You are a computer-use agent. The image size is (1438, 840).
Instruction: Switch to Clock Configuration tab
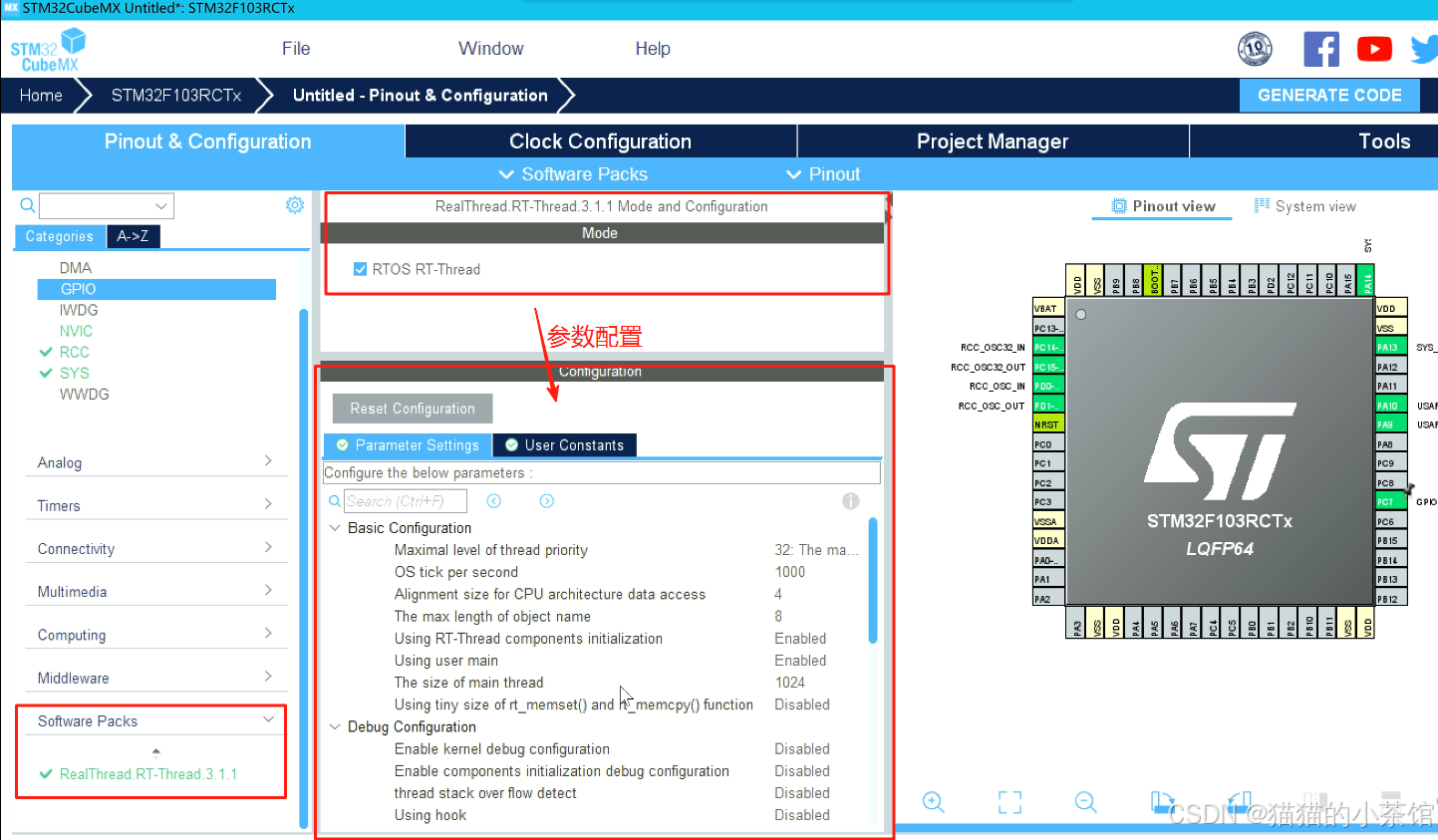(600, 141)
